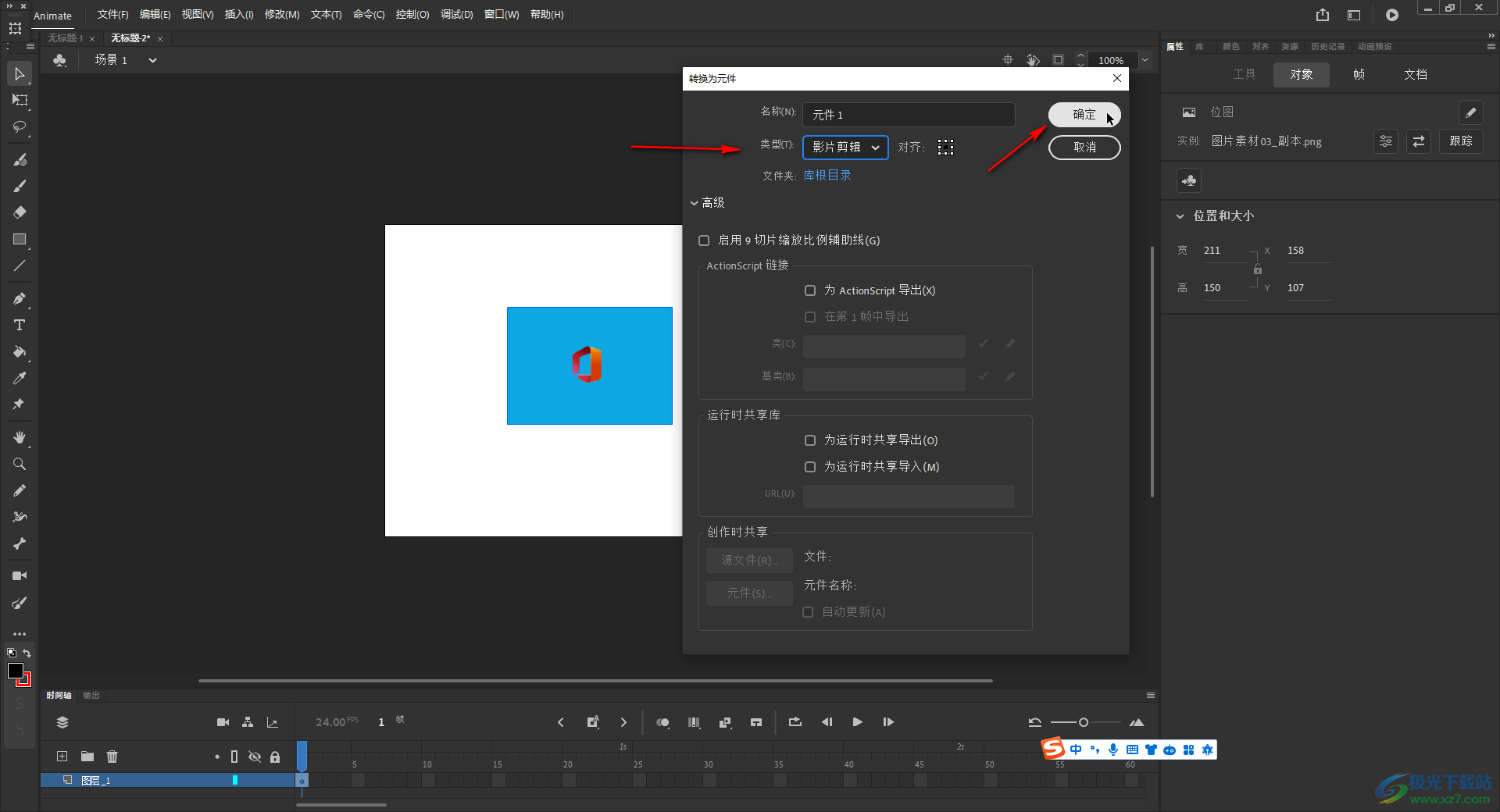Screen dimensions: 1500x812
Task: Step back one frame in timeline
Action: pos(827,722)
